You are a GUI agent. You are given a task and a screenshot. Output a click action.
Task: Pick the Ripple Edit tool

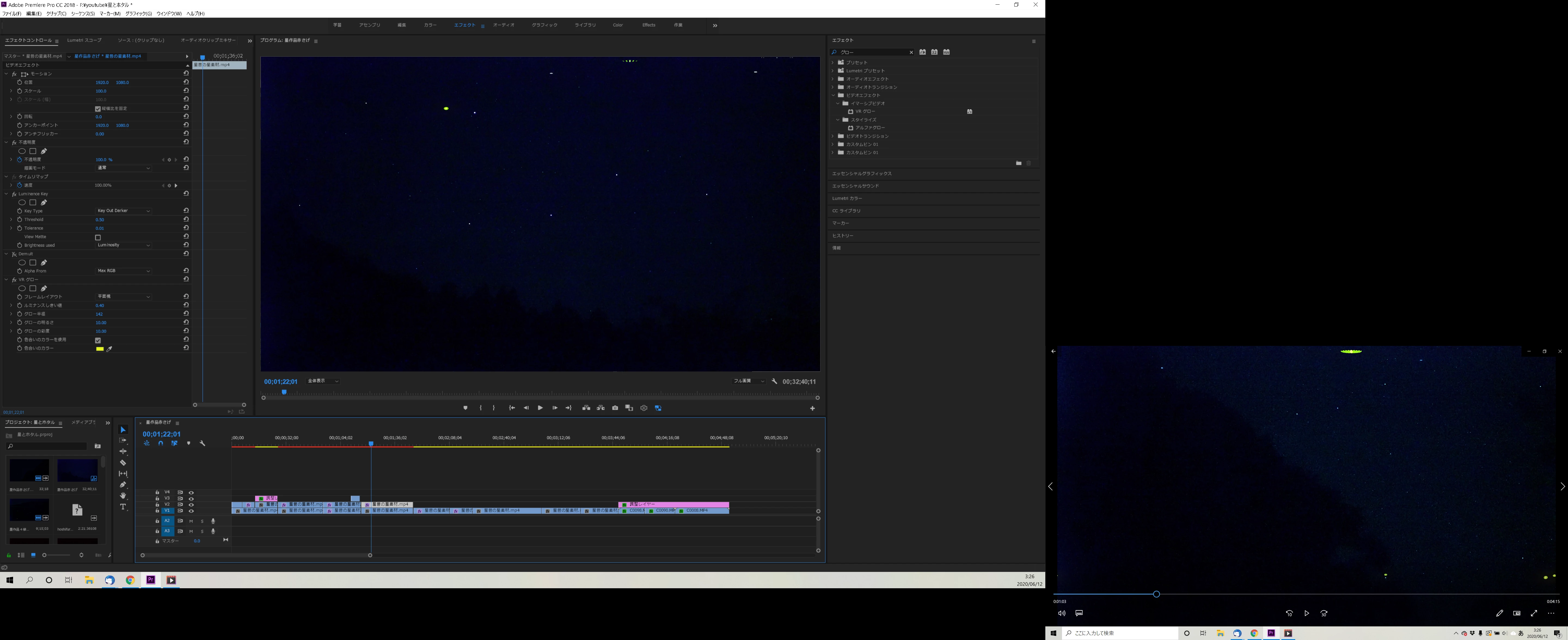coord(123,451)
